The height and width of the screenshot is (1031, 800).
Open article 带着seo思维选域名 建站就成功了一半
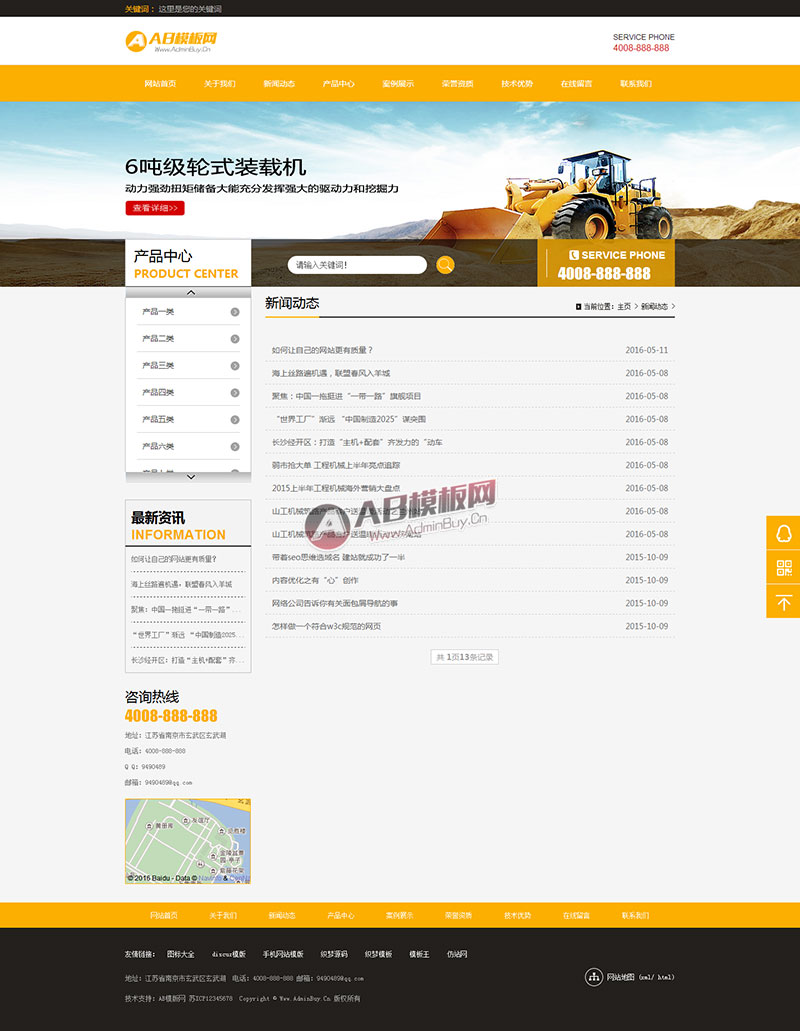click(338, 557)
